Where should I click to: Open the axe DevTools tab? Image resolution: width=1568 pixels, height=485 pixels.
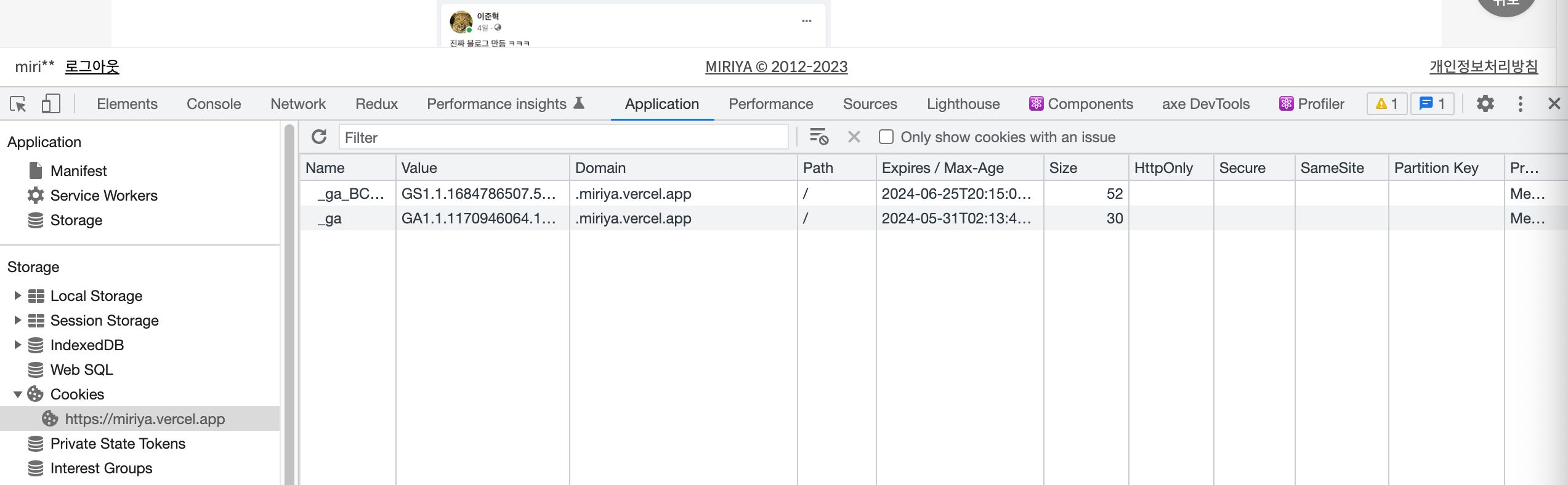(1206, 103)
